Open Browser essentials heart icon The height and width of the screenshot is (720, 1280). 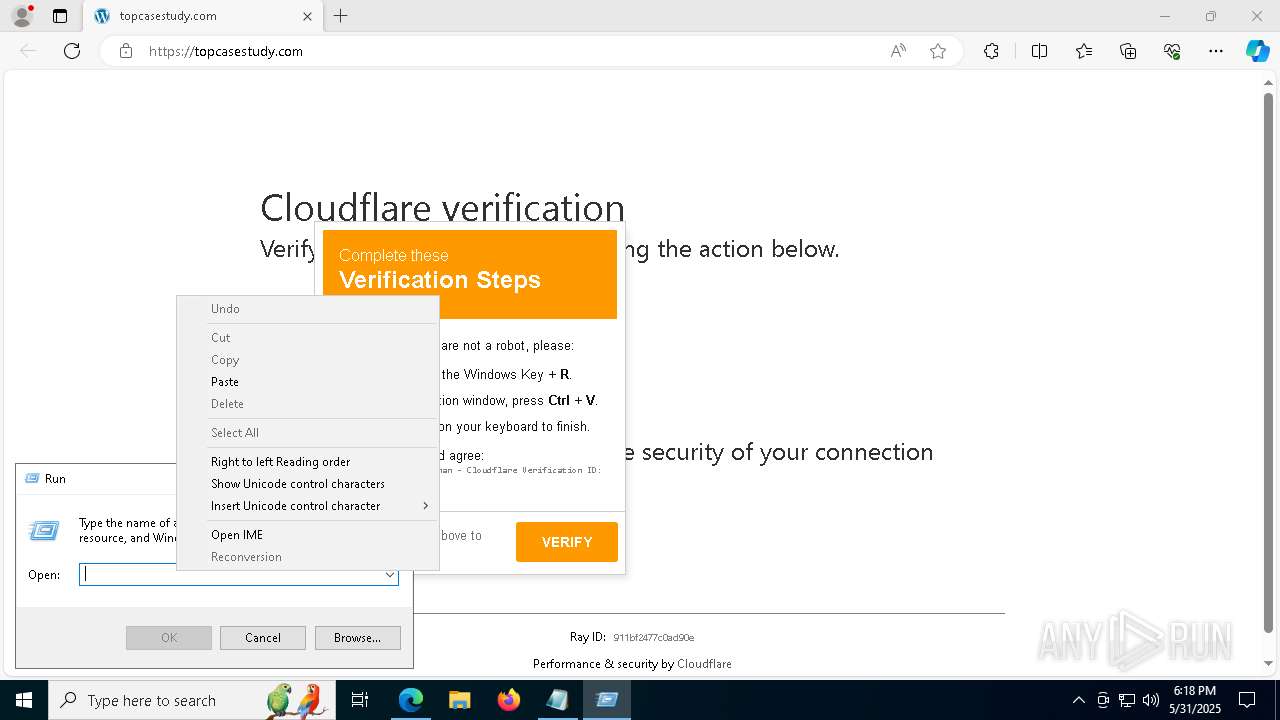(x=1172, y=51)
